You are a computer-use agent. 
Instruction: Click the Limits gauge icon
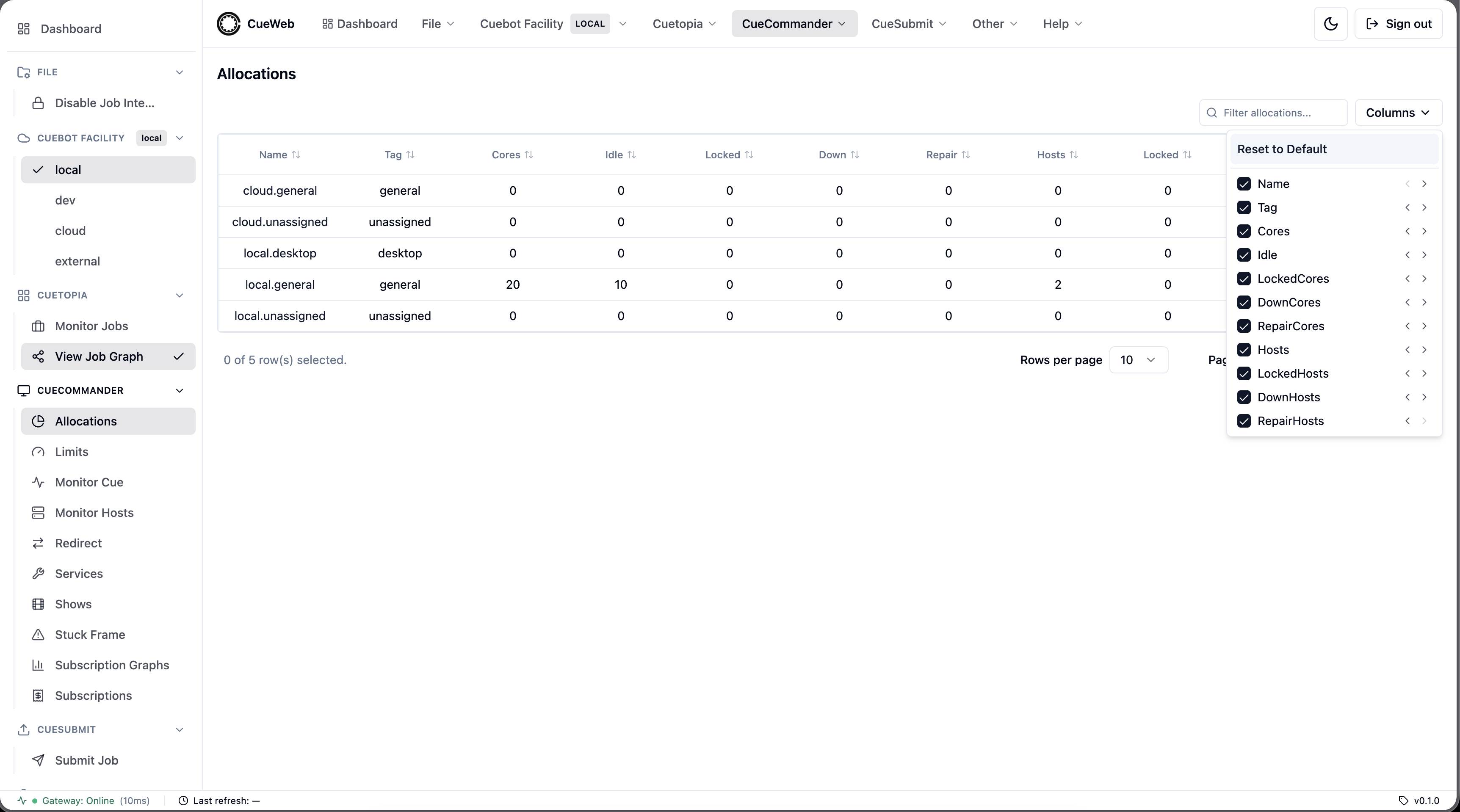pyautogui.click(x=38, y=452)
